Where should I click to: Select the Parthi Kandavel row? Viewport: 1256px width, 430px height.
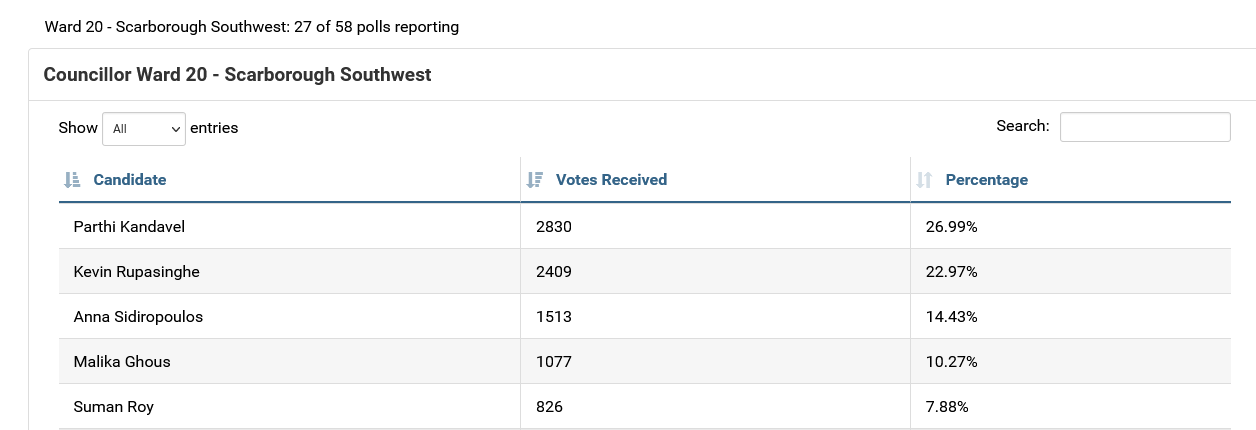click(129, 227)
